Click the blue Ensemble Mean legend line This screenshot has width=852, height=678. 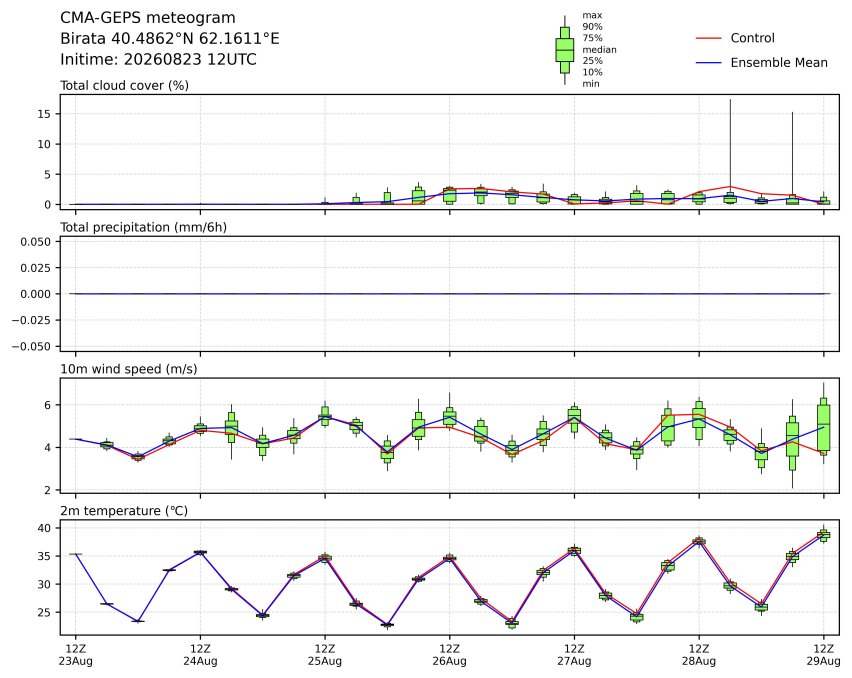coord(709,63)
